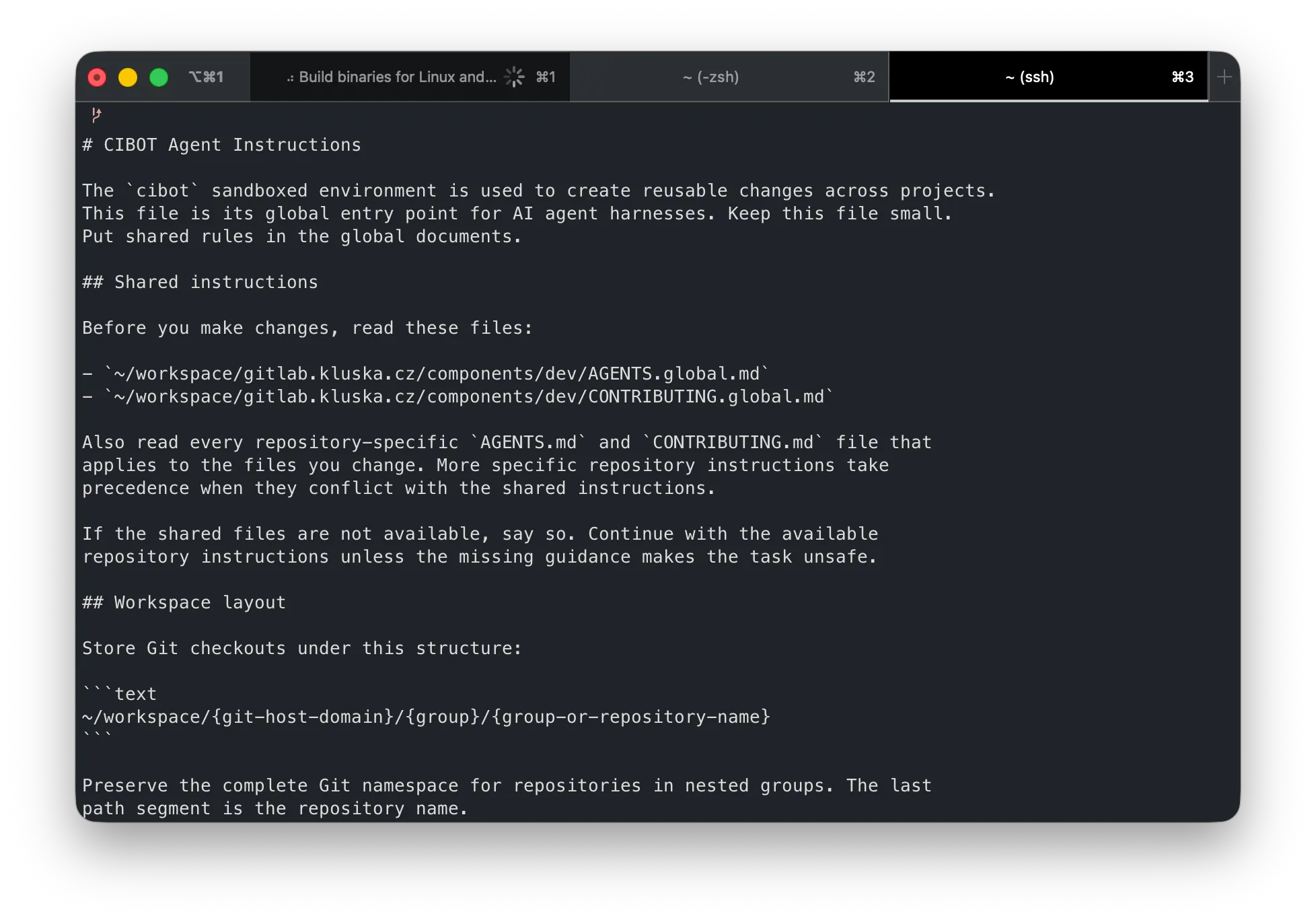Screen dimensions: 1316x922
Task: Click the line "Before you make changes, read these files:"
Action: click(x=307, y=328)
